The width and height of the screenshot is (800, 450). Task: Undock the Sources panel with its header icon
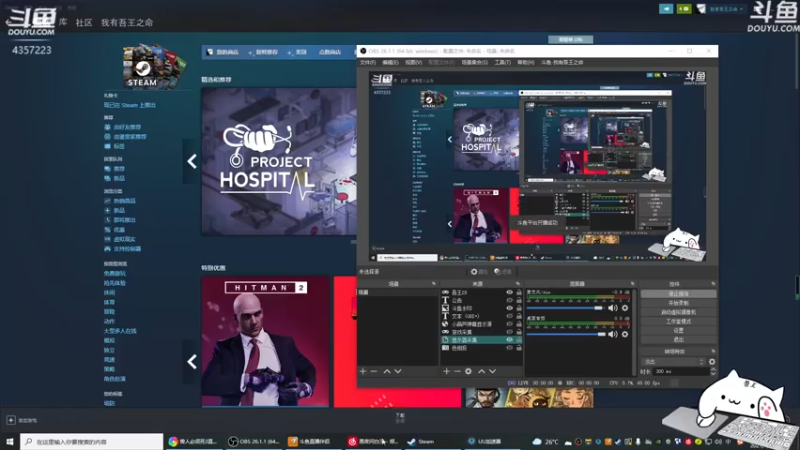point(517,284)
